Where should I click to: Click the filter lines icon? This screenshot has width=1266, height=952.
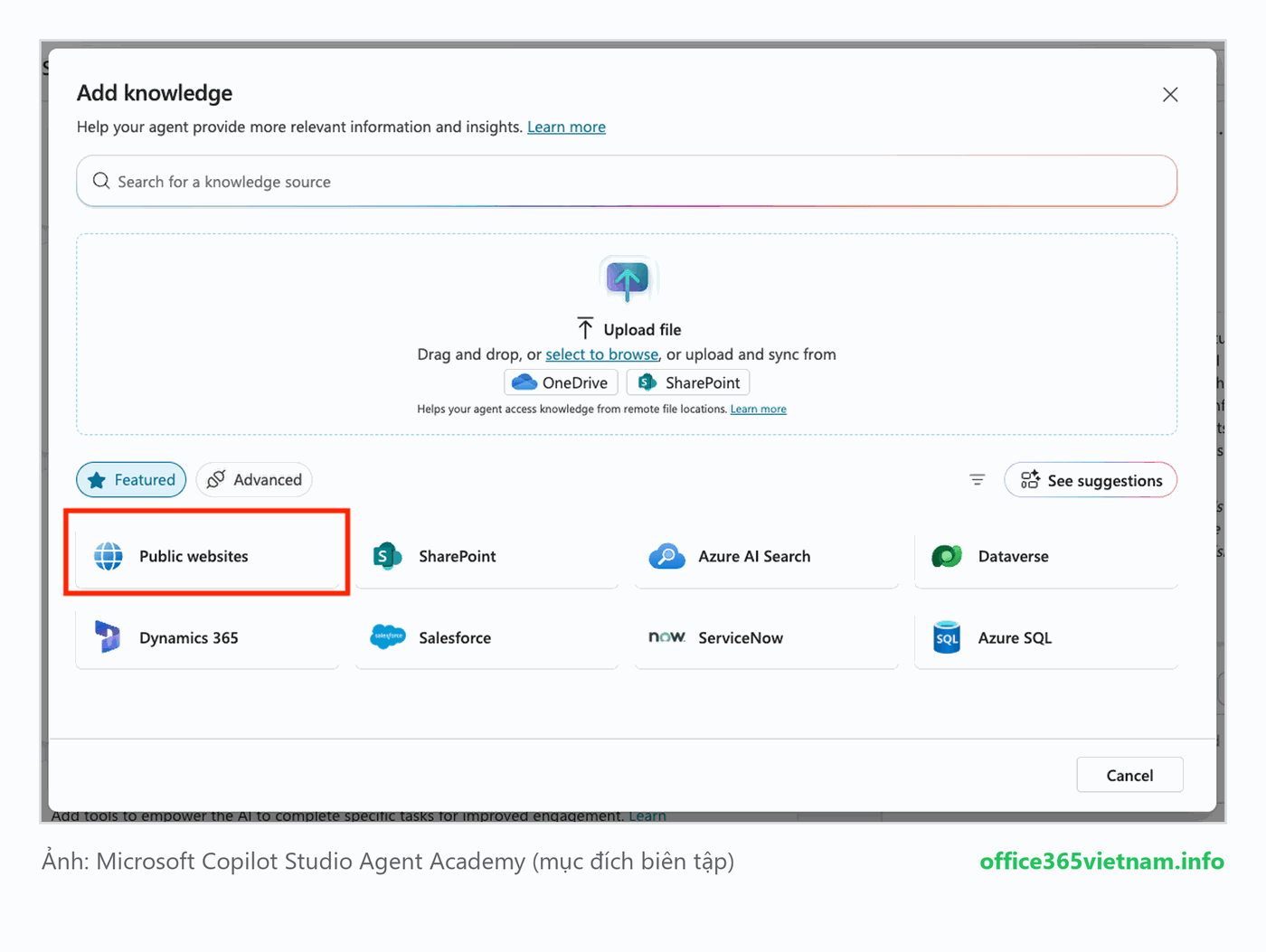(x=978, y=480)
